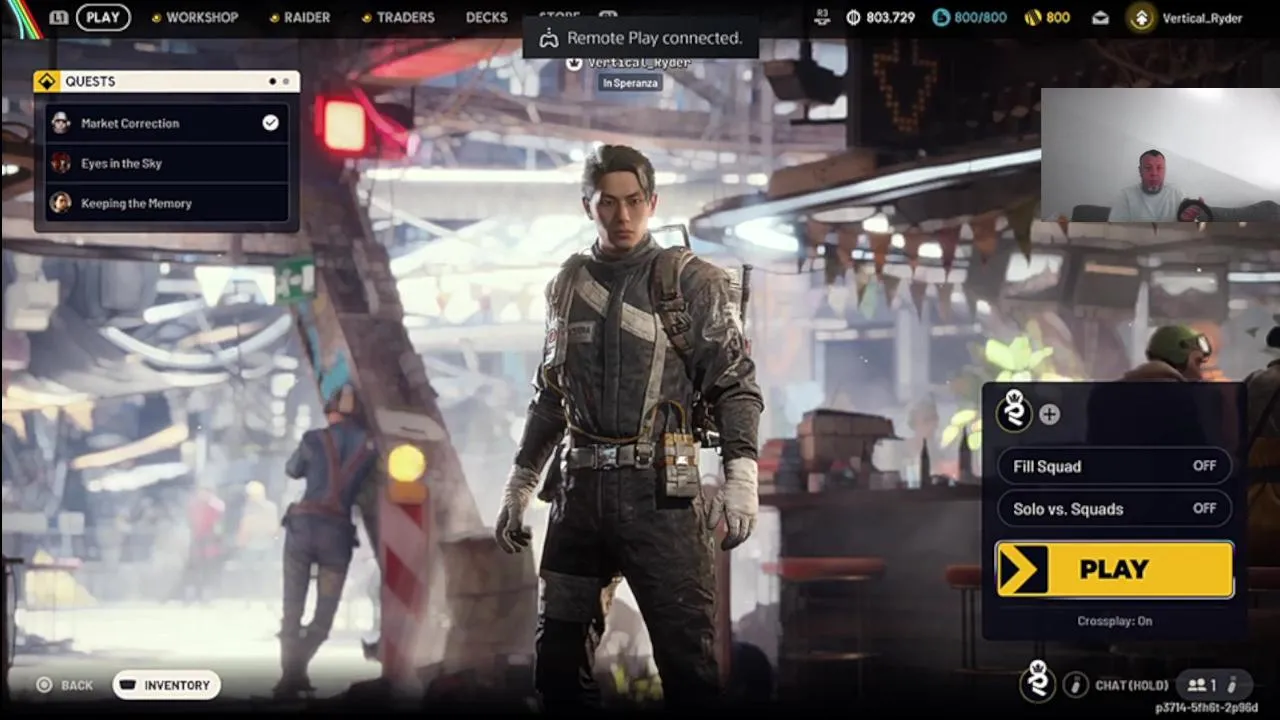Image resolution: width=1280 pixels, height=720 pixels.
Task: Open the Eyes in the Sky quest
Action: 166,163
